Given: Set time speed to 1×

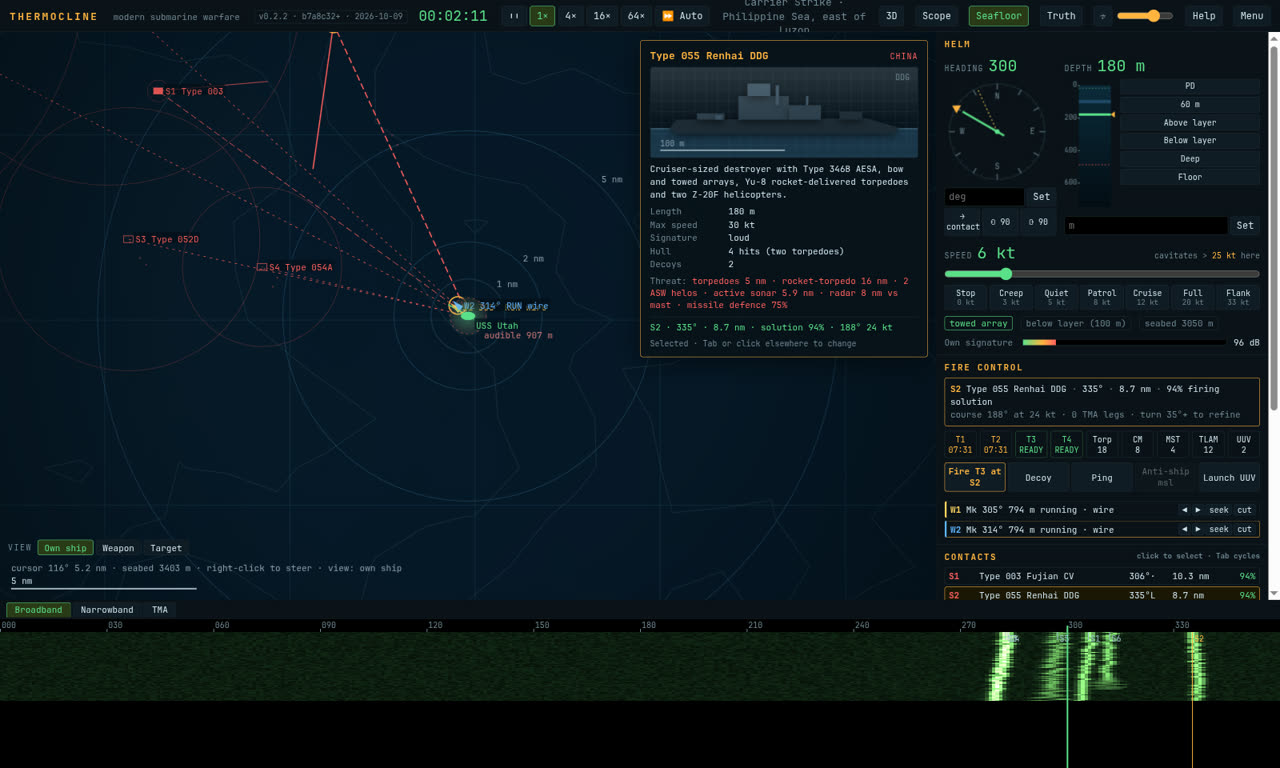Looking at the screenshot, I should click(x=542, y=16).
